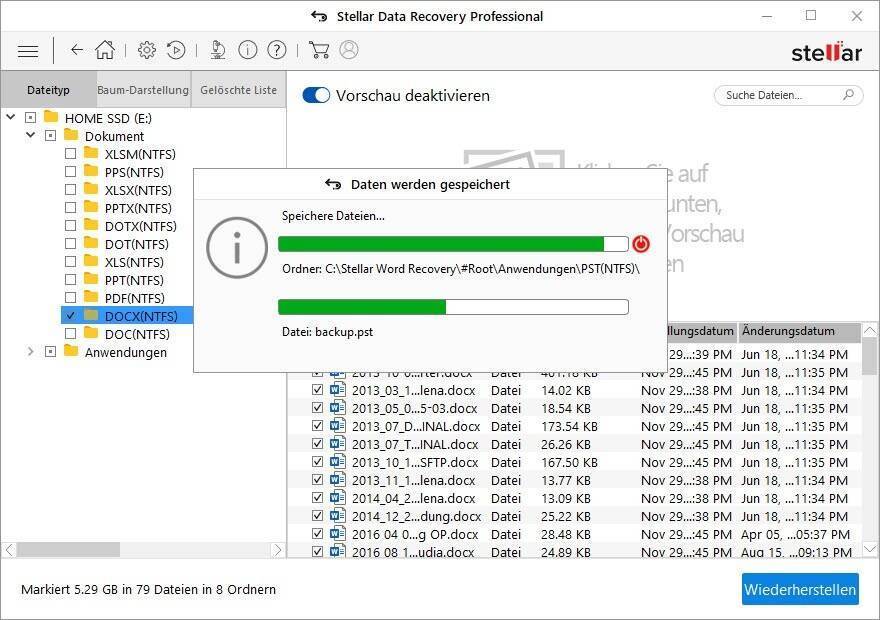This screenshot has width=880, height=620.
Task: Open settings via the gear icon
Action: (x=147, y=50)
